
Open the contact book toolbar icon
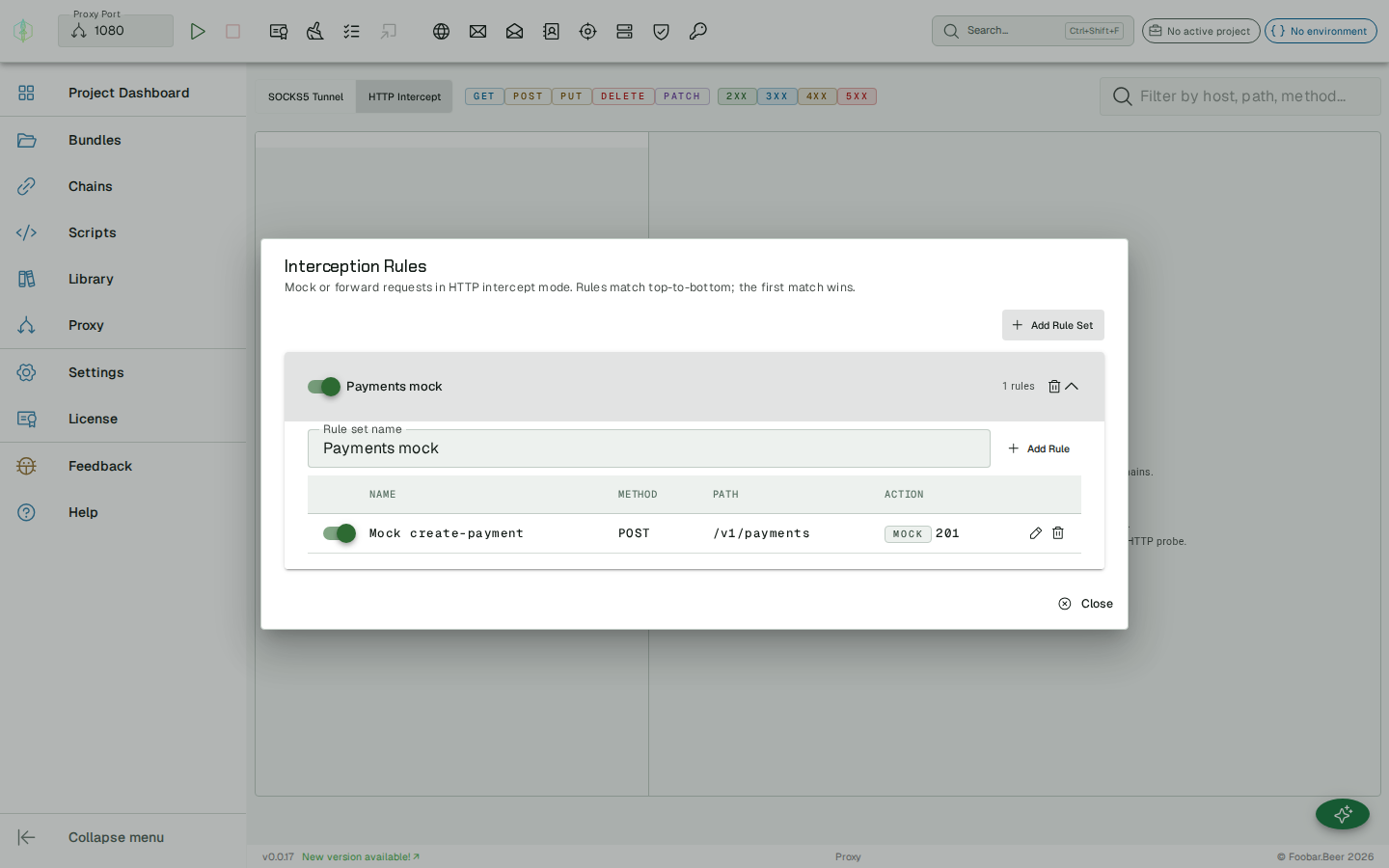pos(551,31)
